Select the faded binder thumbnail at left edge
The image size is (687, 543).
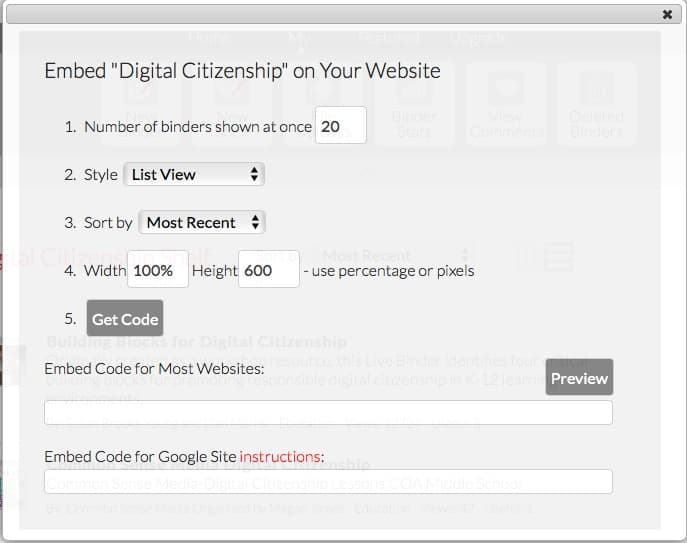(12, 366)
